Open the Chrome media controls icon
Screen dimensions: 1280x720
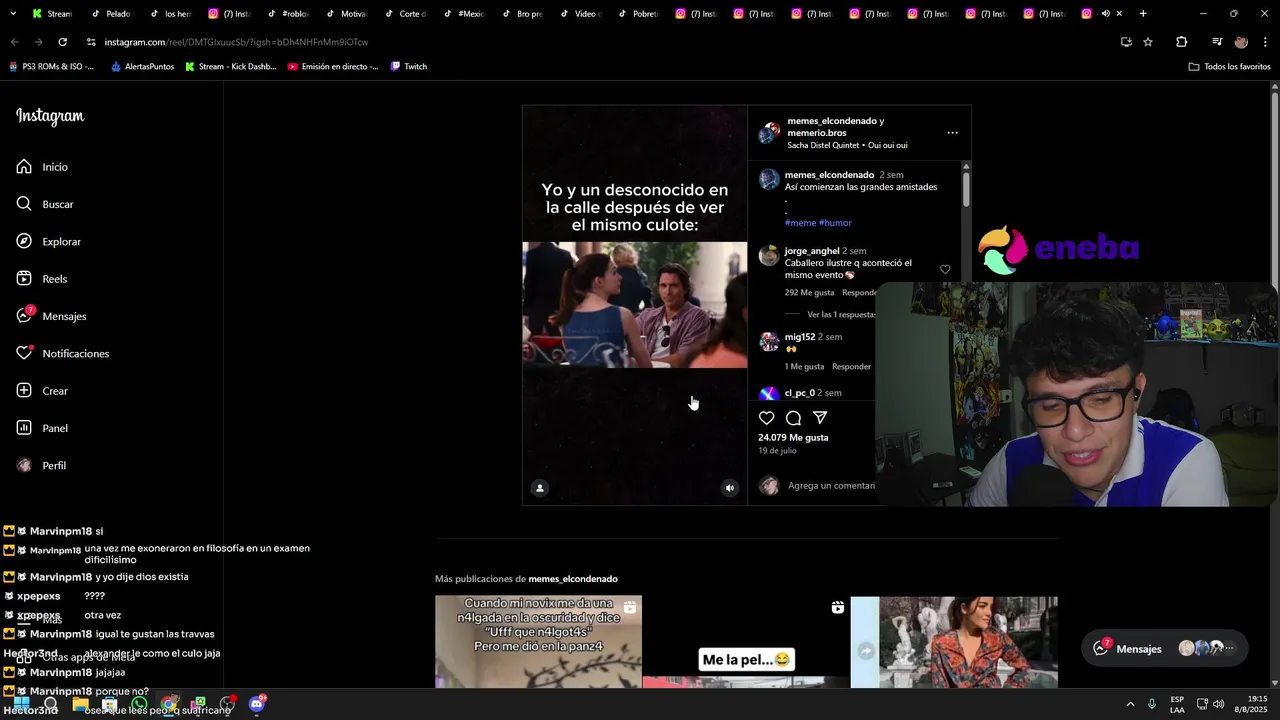pyautogui.click(x=1217, y=42)
